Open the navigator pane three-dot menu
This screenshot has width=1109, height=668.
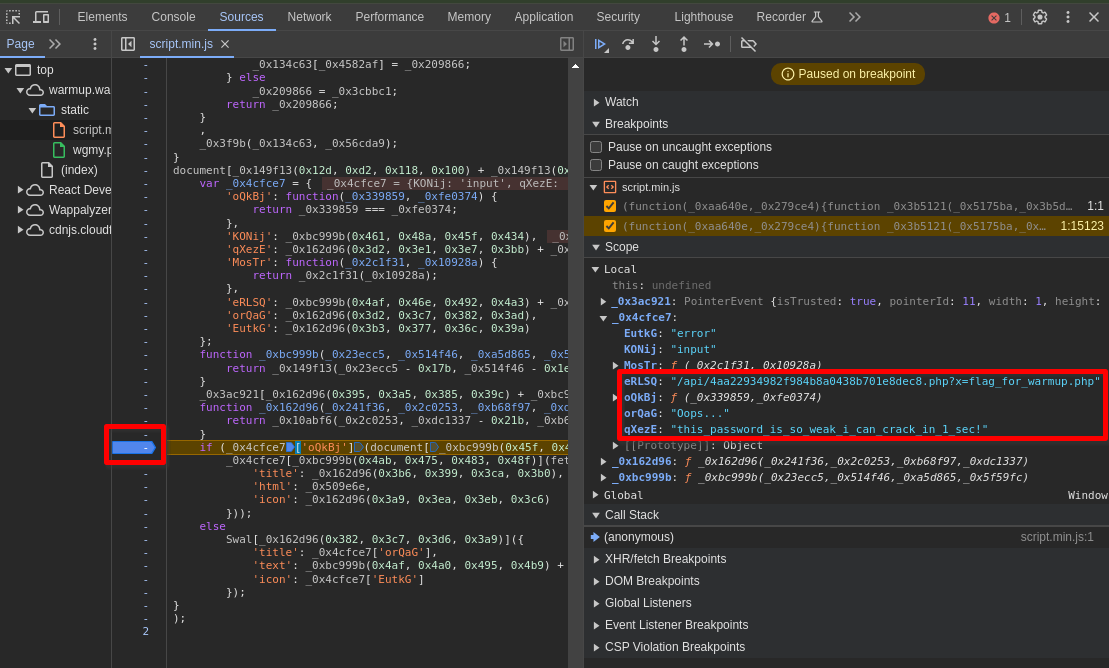(x=95, y=44)
